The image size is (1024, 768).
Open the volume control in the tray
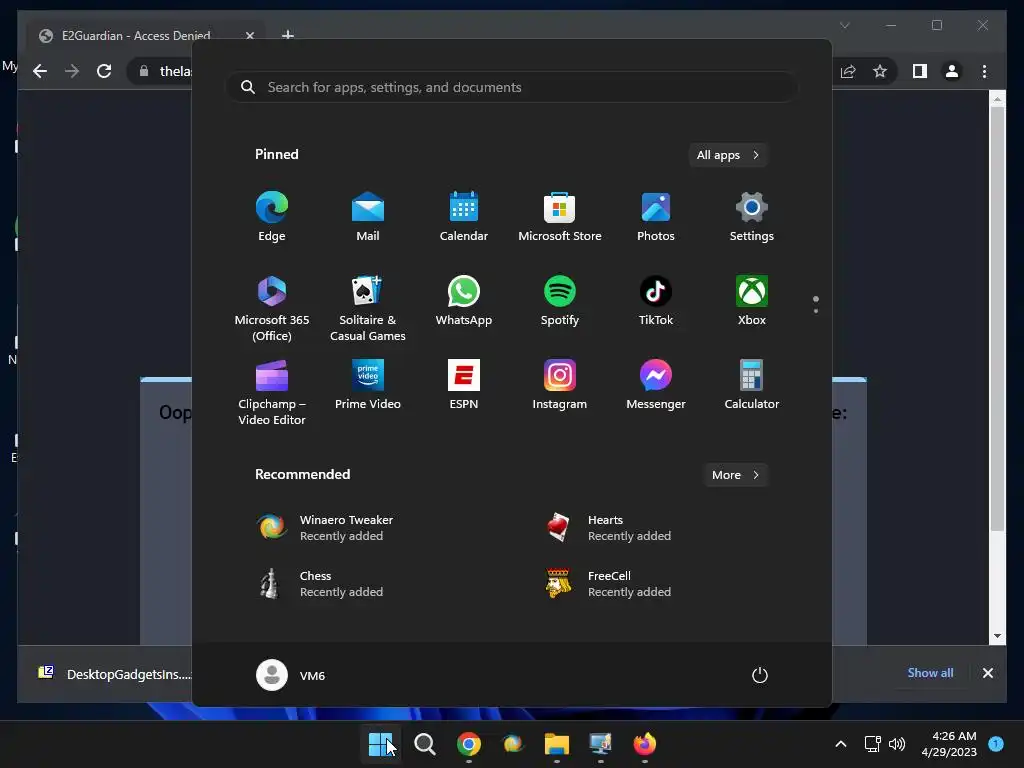tap(897, 744)
